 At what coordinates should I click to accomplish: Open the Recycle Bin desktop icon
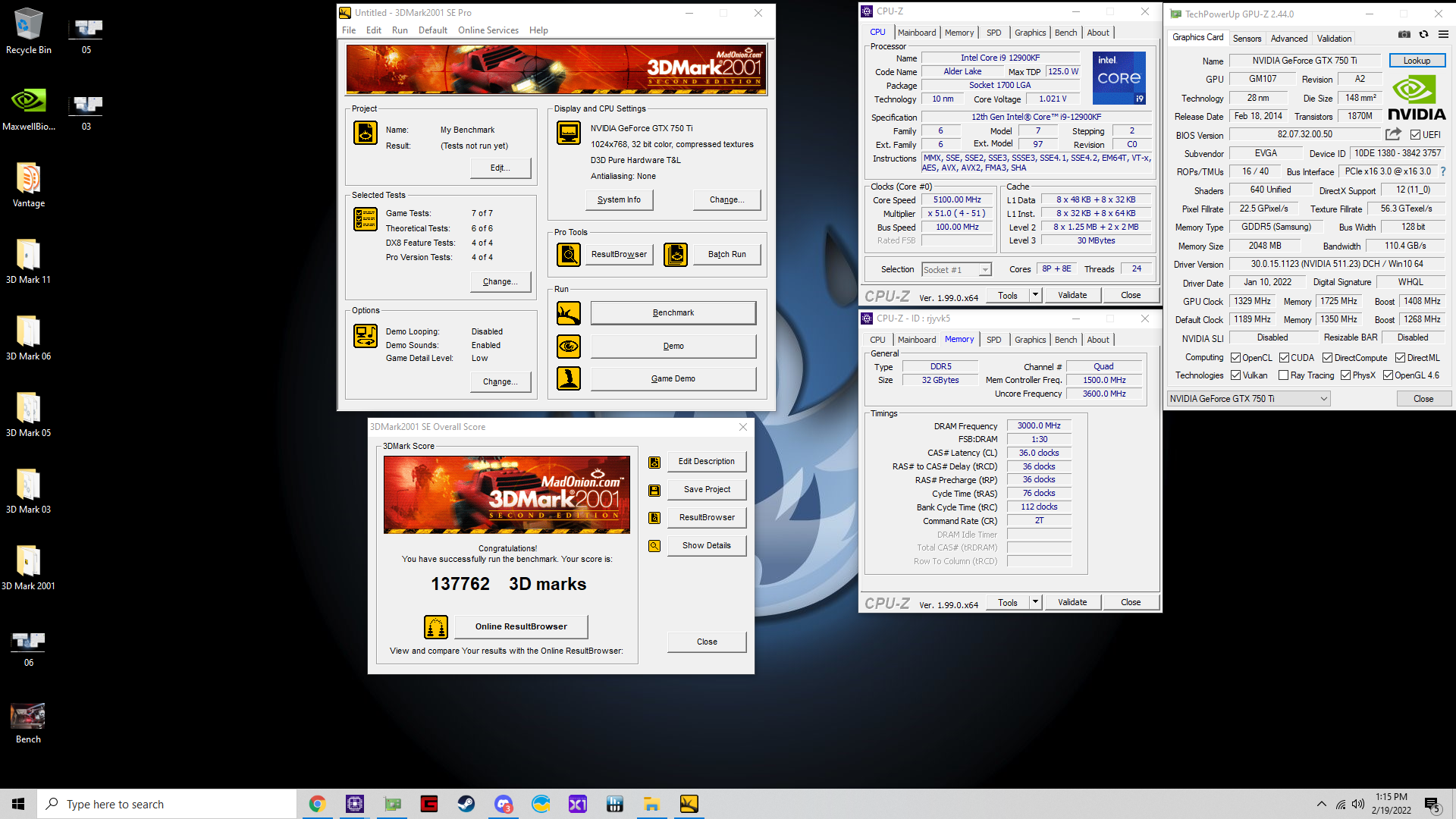pos(29,31)
